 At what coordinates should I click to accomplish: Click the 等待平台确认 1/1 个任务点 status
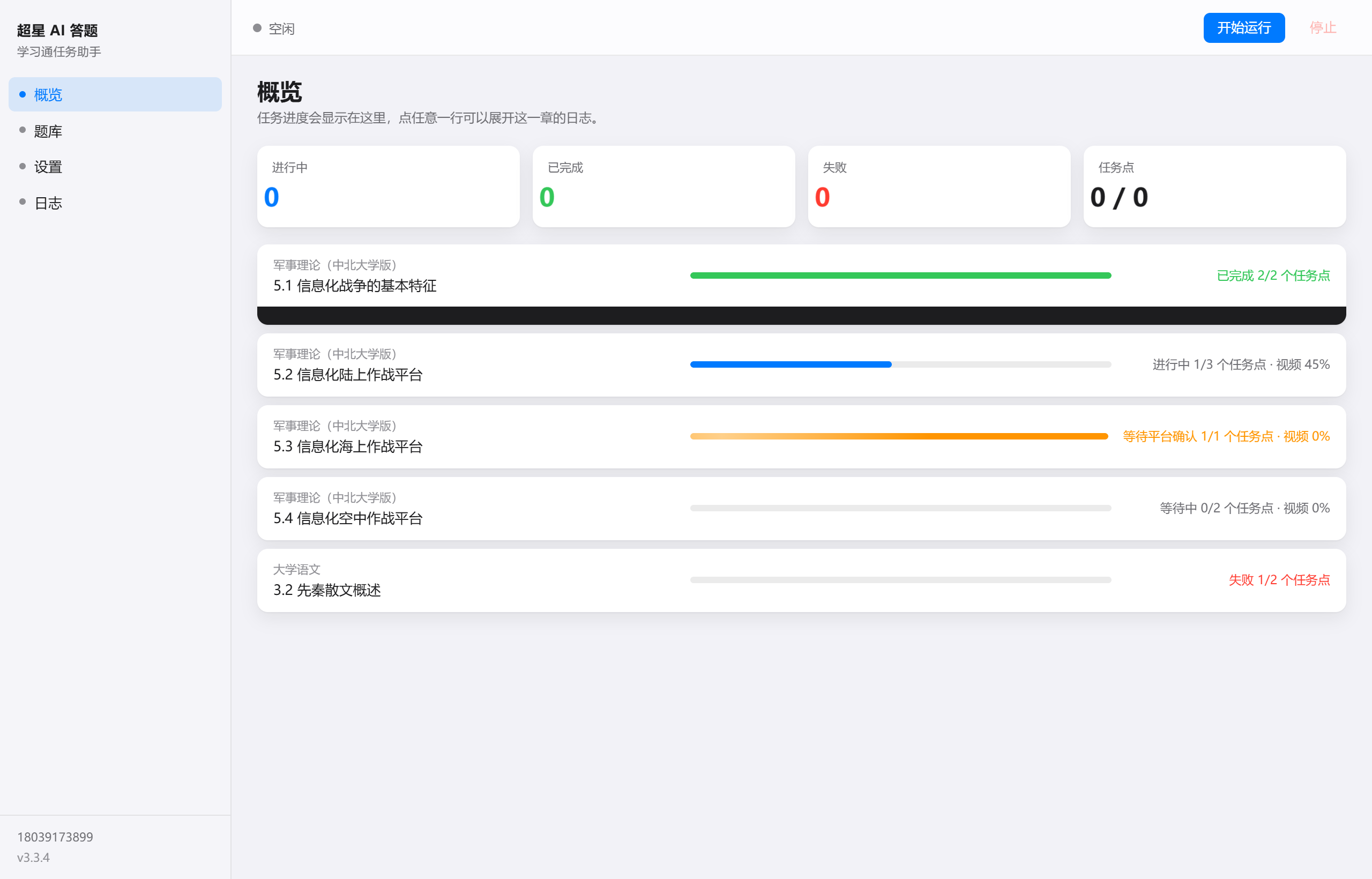point(1226,437)
